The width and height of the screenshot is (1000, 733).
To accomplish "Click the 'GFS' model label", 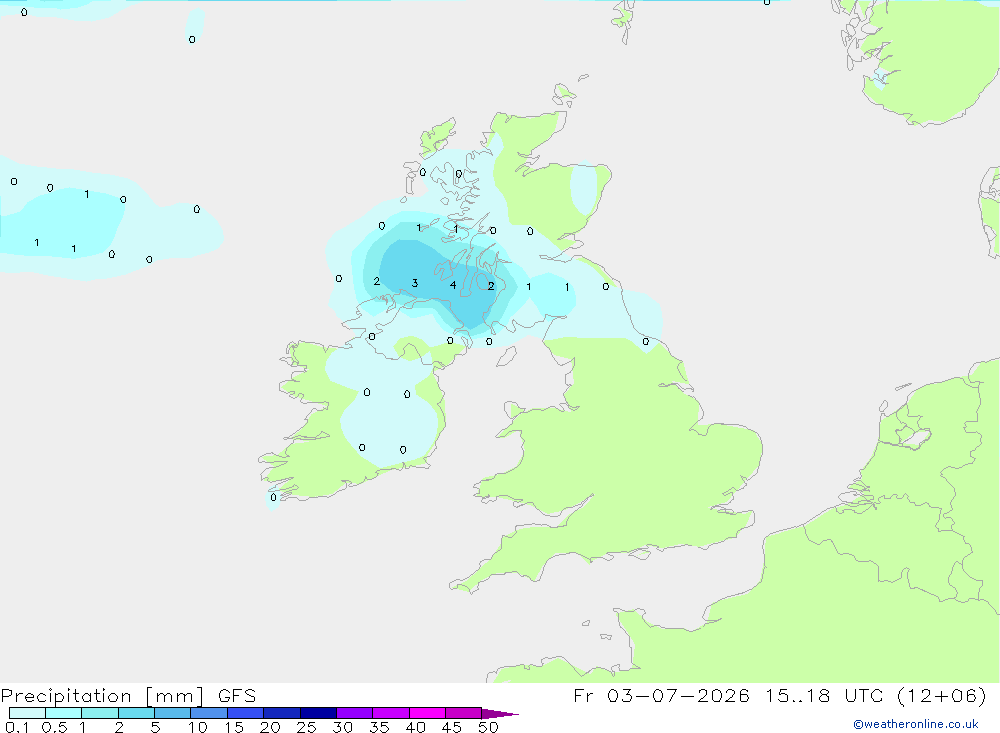I will (x=237, y=695).
